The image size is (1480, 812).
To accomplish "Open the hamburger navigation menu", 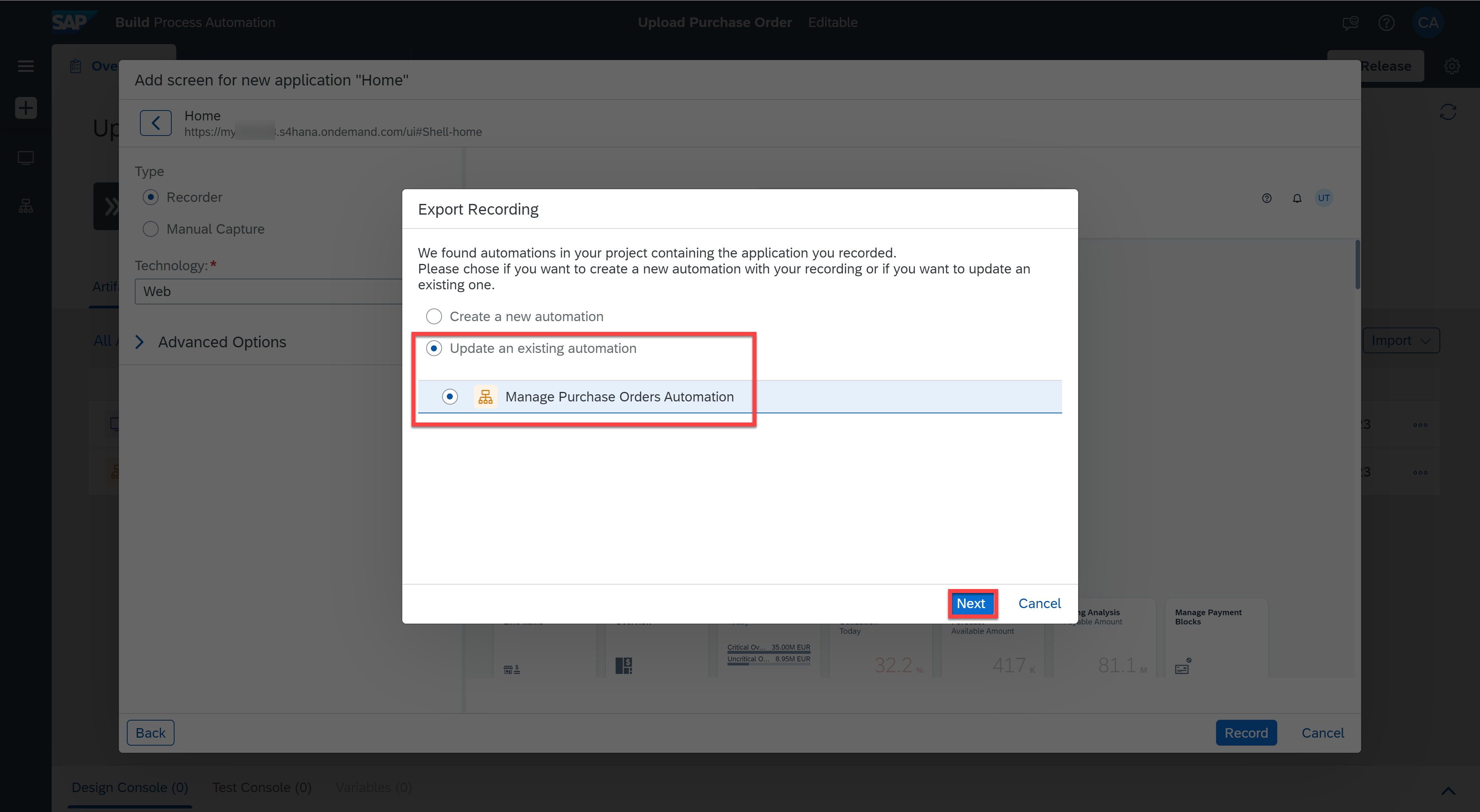I will (26, 66).
